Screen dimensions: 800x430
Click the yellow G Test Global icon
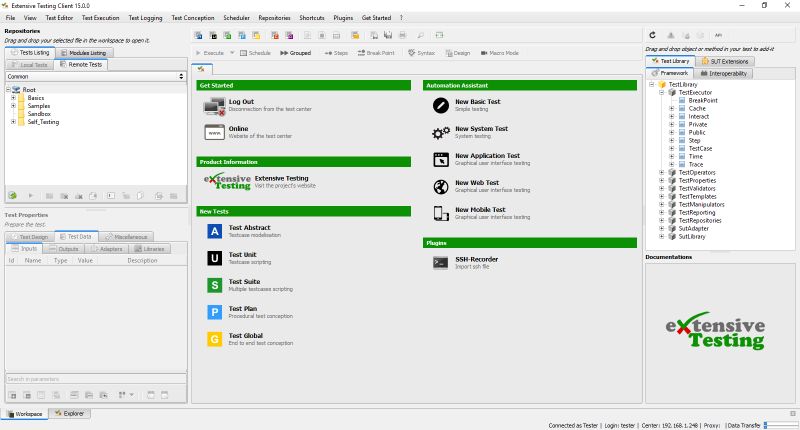click(x=214, y=339)
